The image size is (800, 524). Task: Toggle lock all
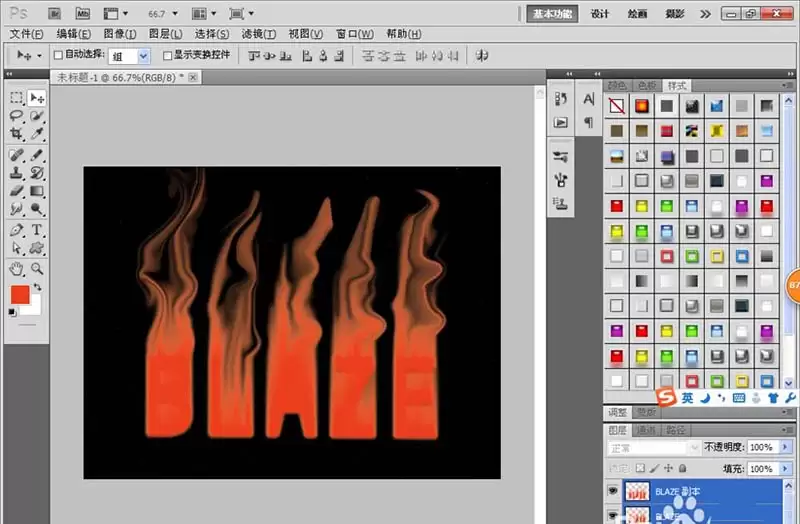click(x=683, y=468)
